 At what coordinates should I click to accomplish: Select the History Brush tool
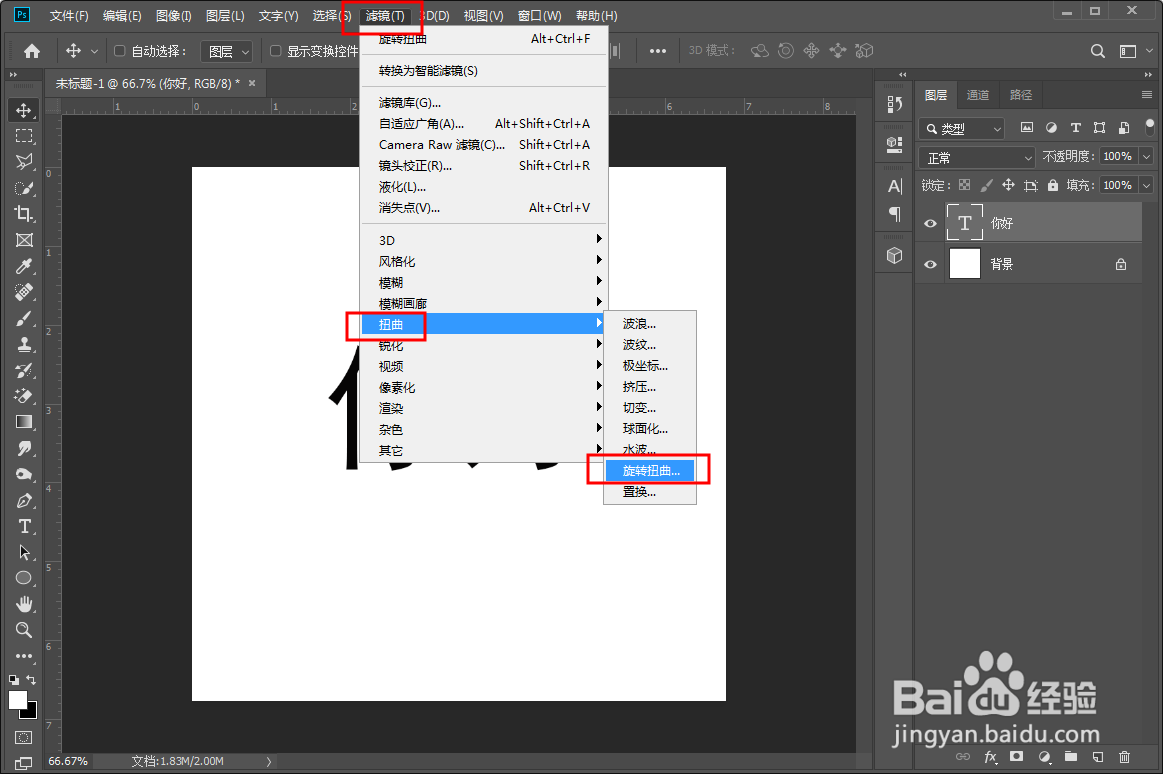click(x=24, y=370)
